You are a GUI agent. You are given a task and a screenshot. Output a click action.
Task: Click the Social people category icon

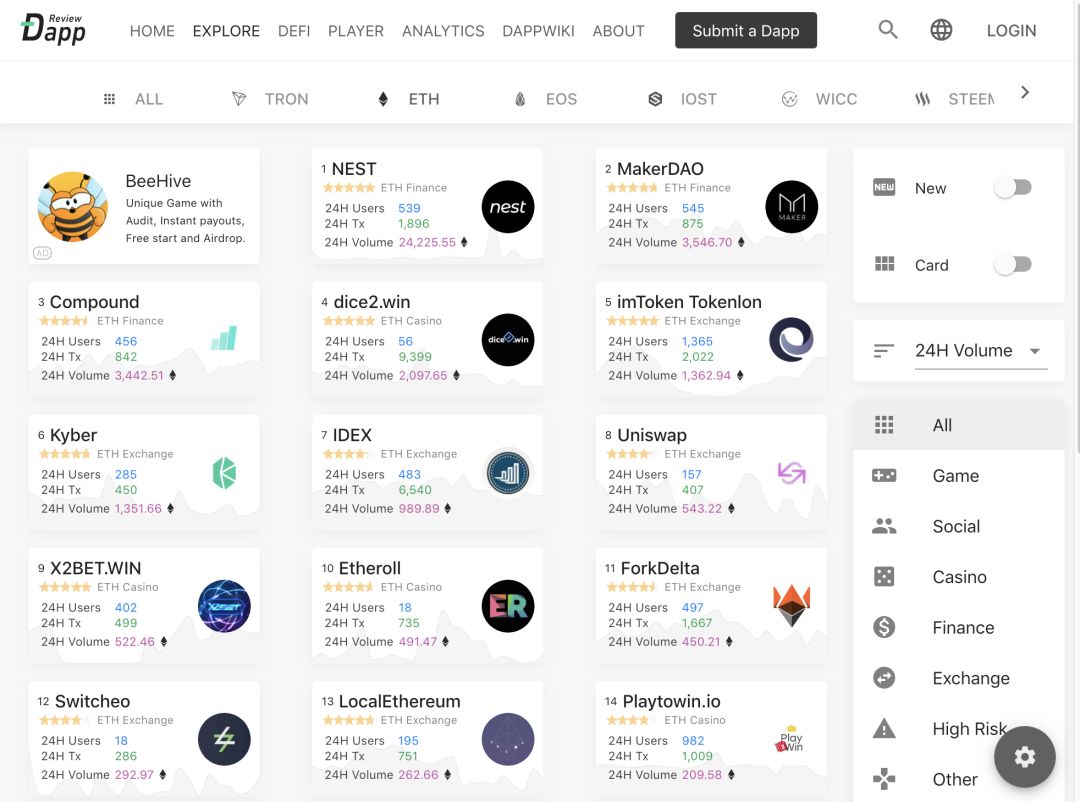click(884, 526)
